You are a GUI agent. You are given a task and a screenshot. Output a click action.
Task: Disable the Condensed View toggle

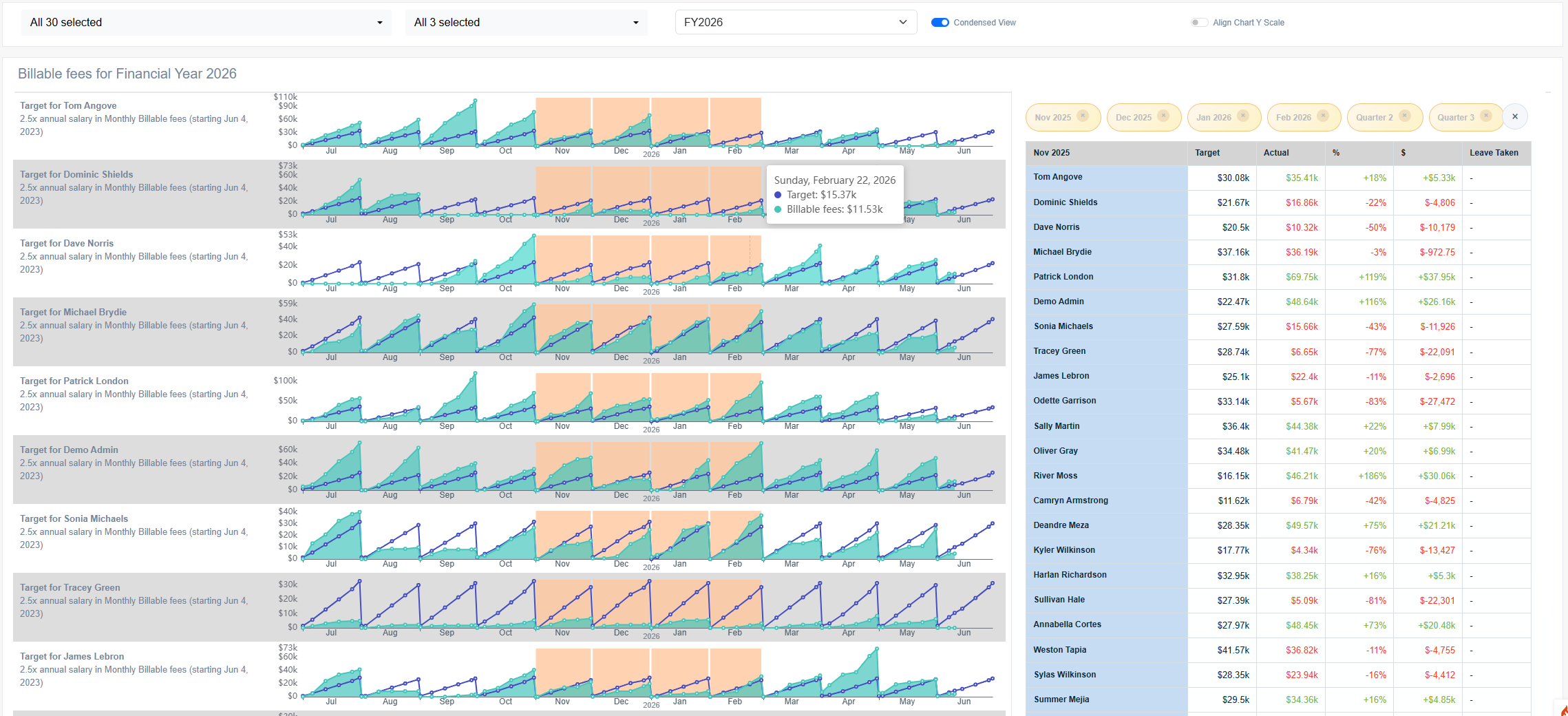(940, 23)
